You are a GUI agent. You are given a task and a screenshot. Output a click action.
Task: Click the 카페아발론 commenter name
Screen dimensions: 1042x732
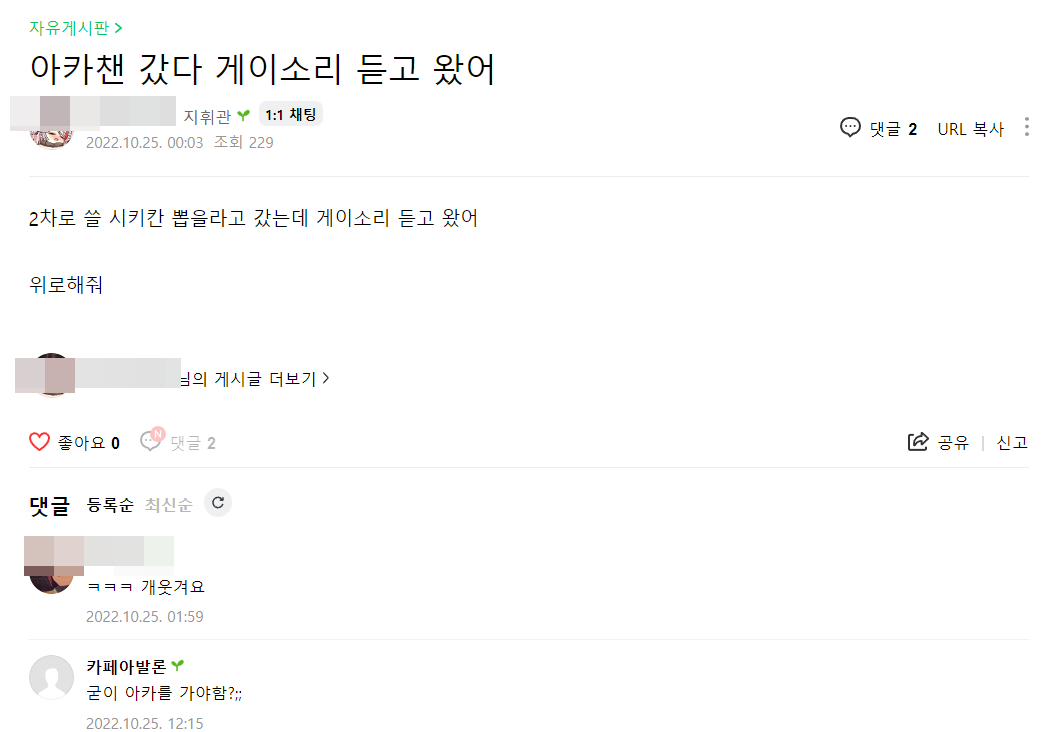point(126,666)
